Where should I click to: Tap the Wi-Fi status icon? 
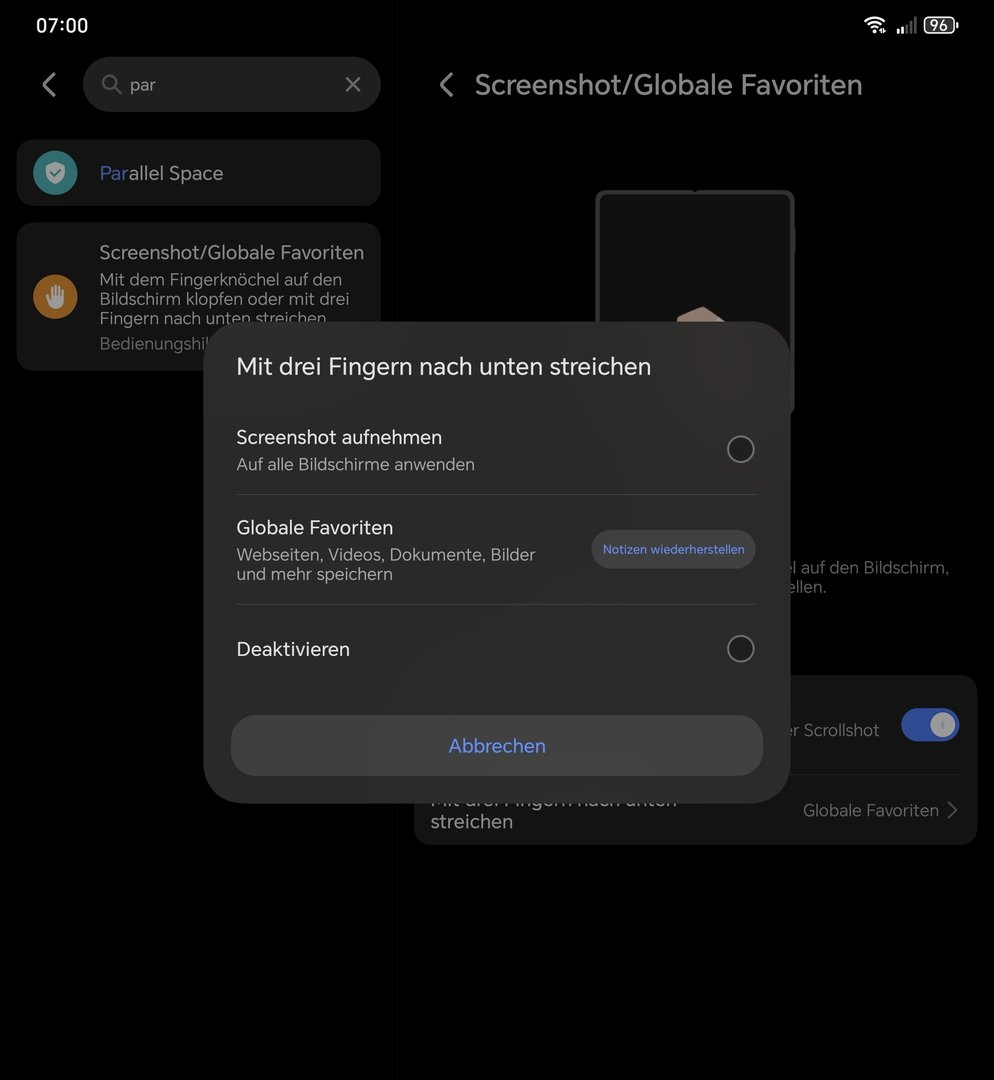click(x=875, y=25)
